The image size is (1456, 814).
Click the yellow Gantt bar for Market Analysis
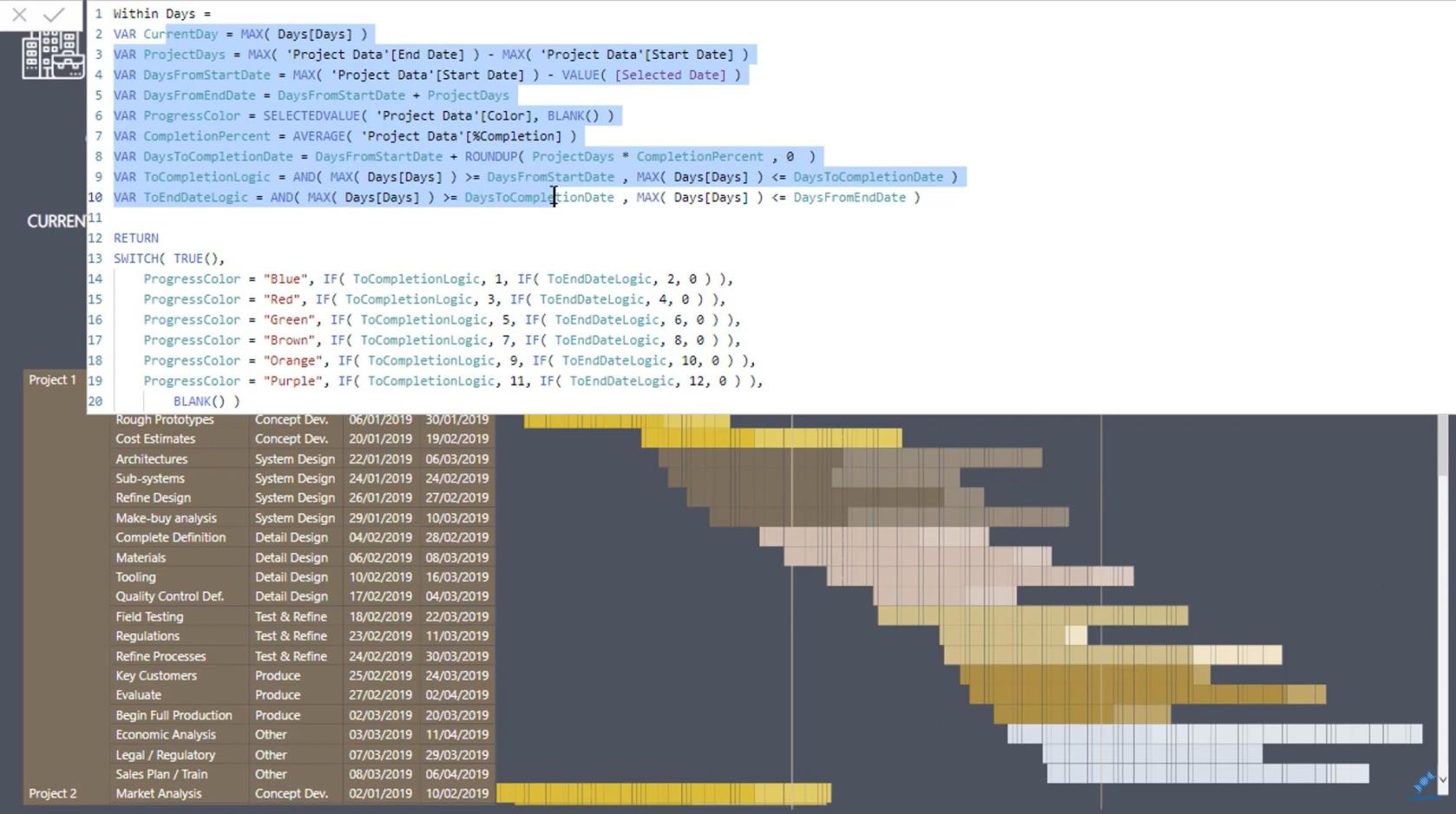[664, 792]
